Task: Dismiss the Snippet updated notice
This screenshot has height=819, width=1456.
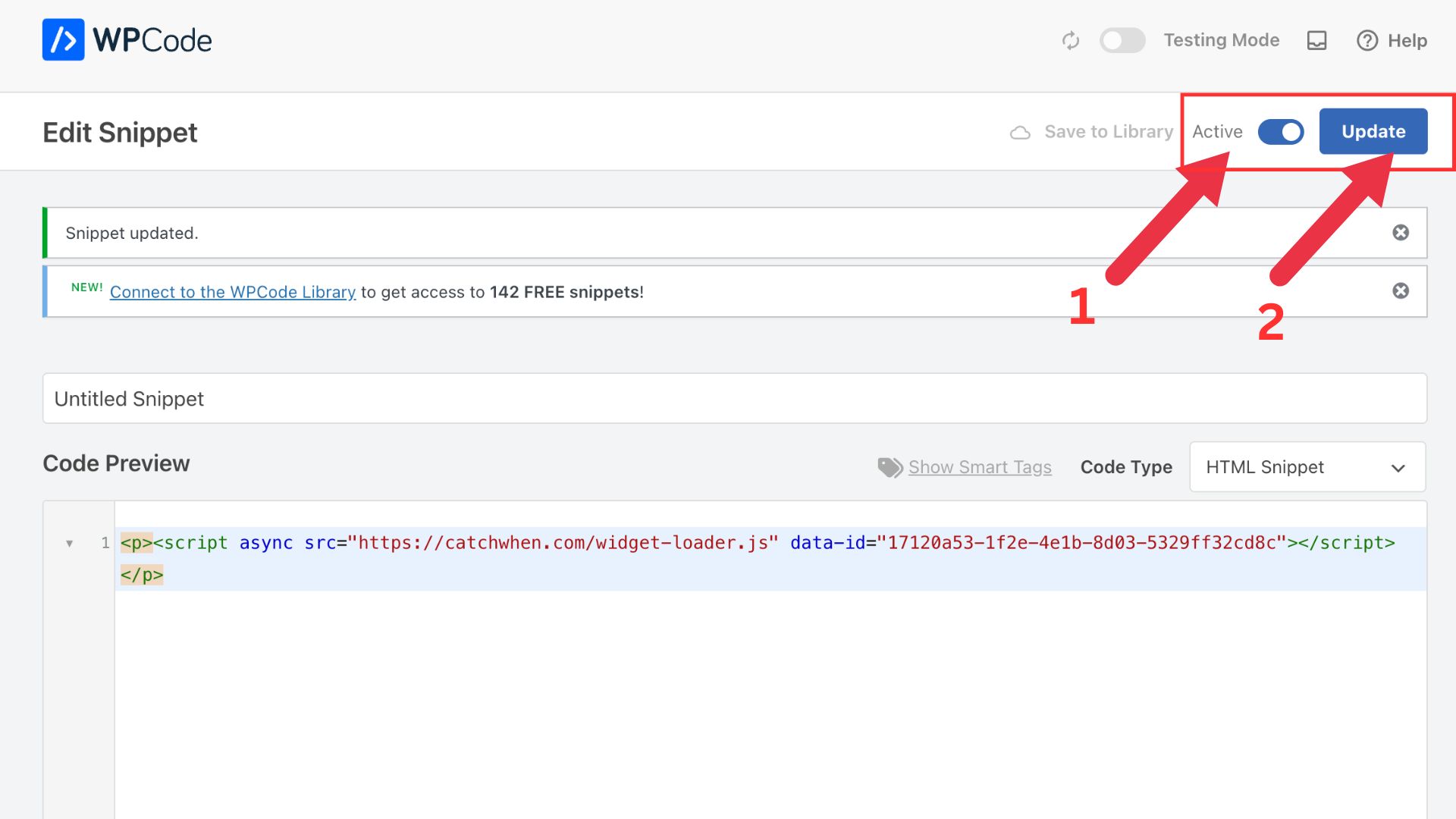Action: (1401, 233)
